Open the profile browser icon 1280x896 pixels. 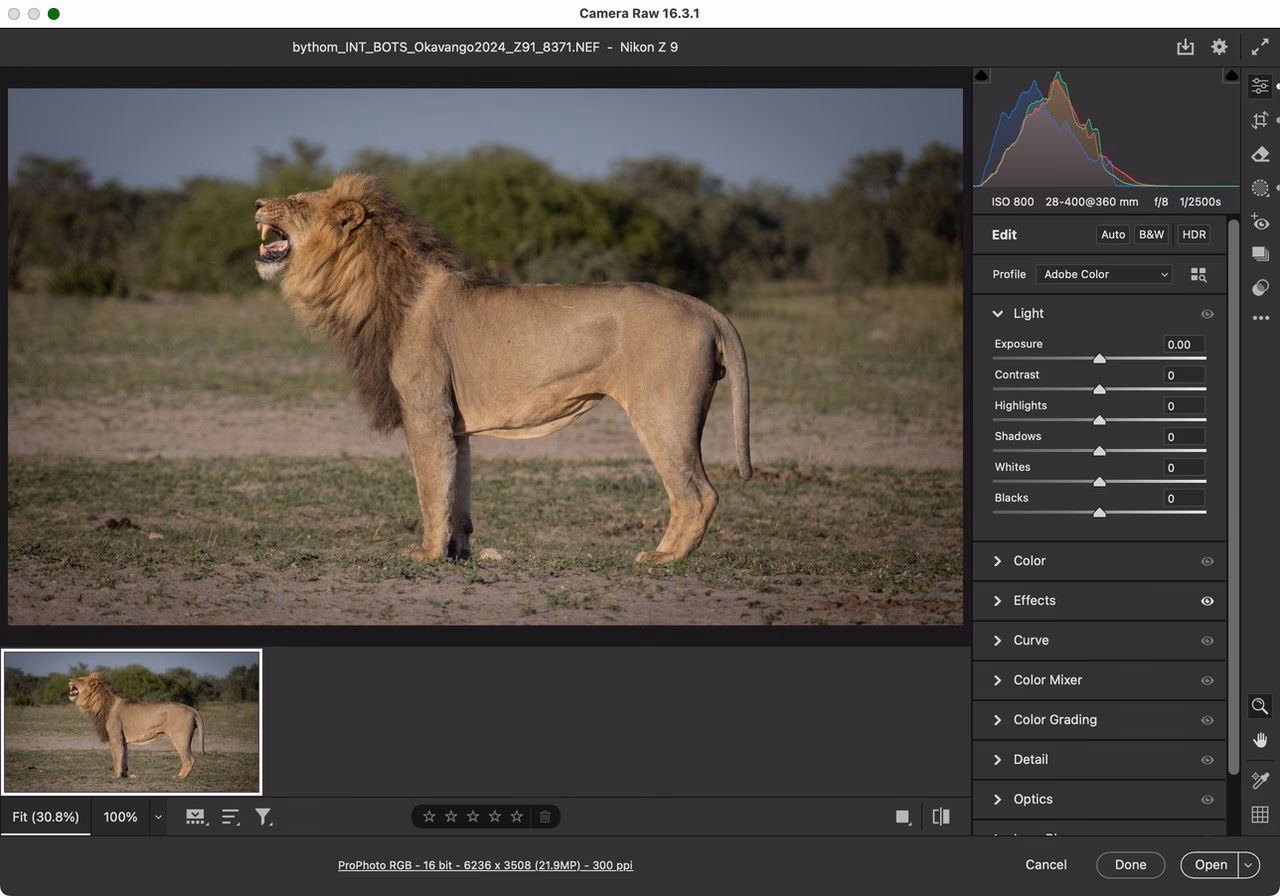point(1198,274)
